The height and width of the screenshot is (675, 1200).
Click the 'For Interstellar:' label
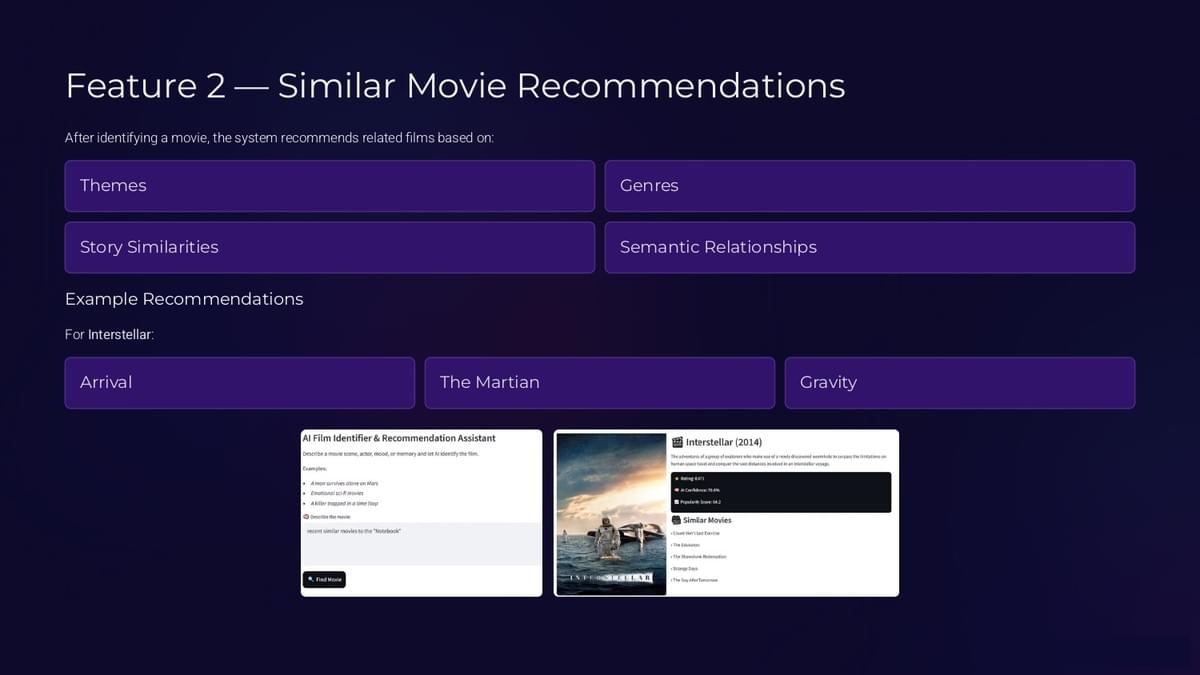tap(109, 335)
